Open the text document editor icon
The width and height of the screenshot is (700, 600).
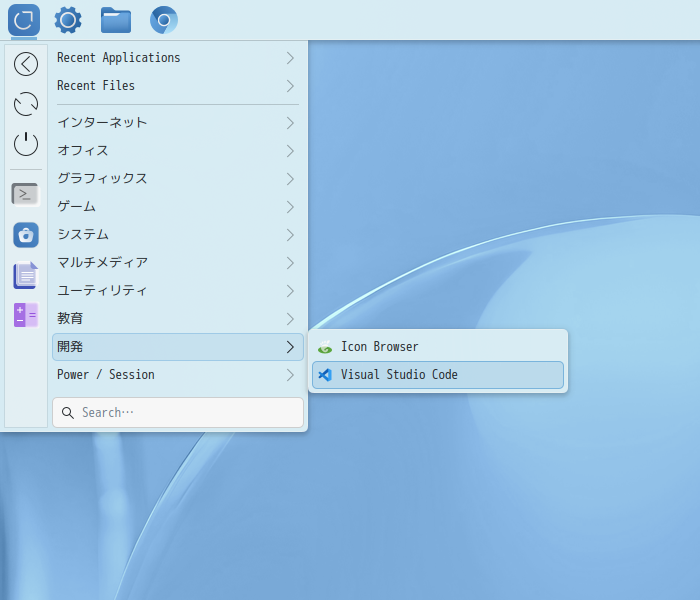(26, 275)
